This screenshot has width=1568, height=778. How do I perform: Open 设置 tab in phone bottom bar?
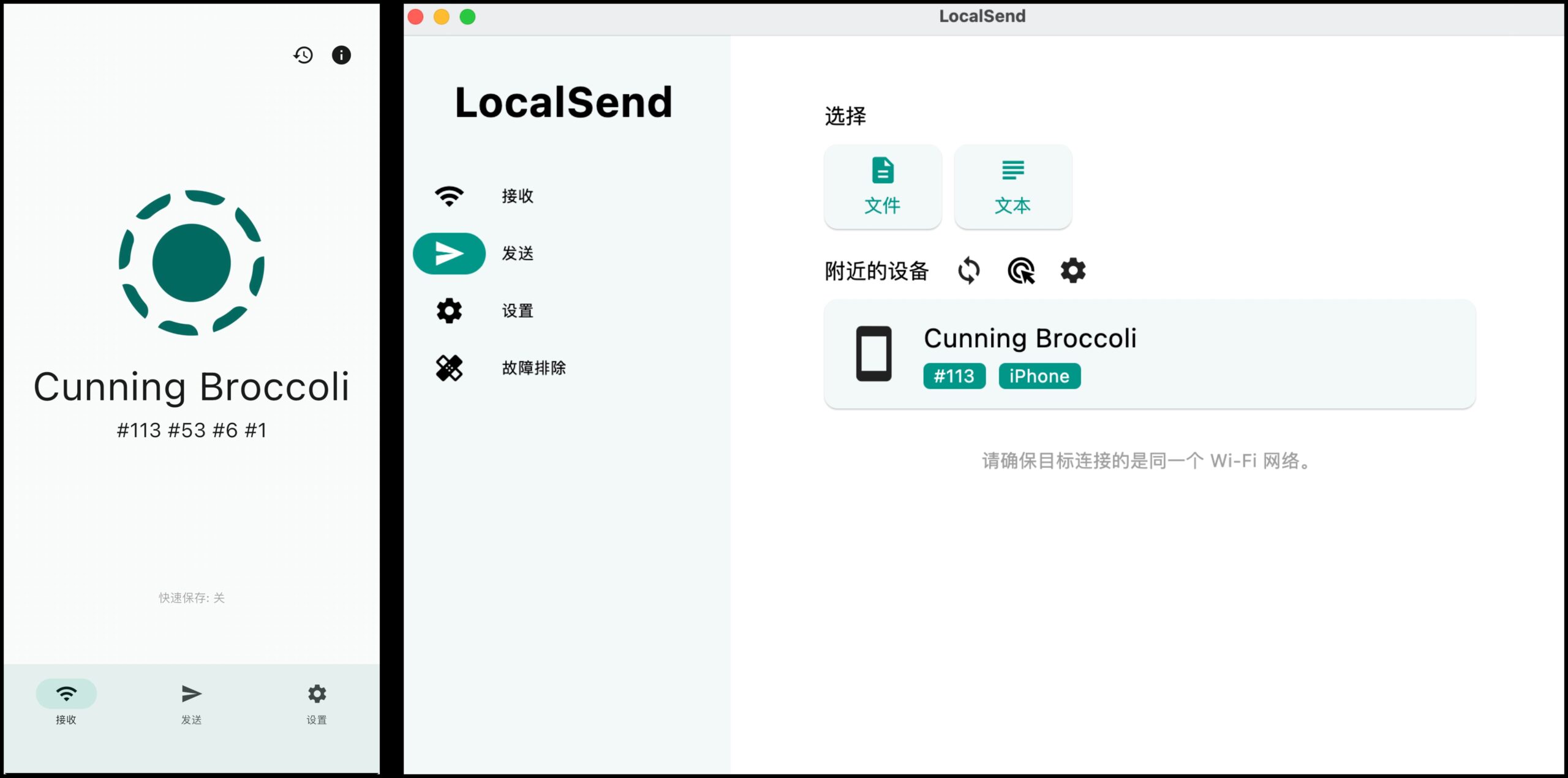[317, 701]
